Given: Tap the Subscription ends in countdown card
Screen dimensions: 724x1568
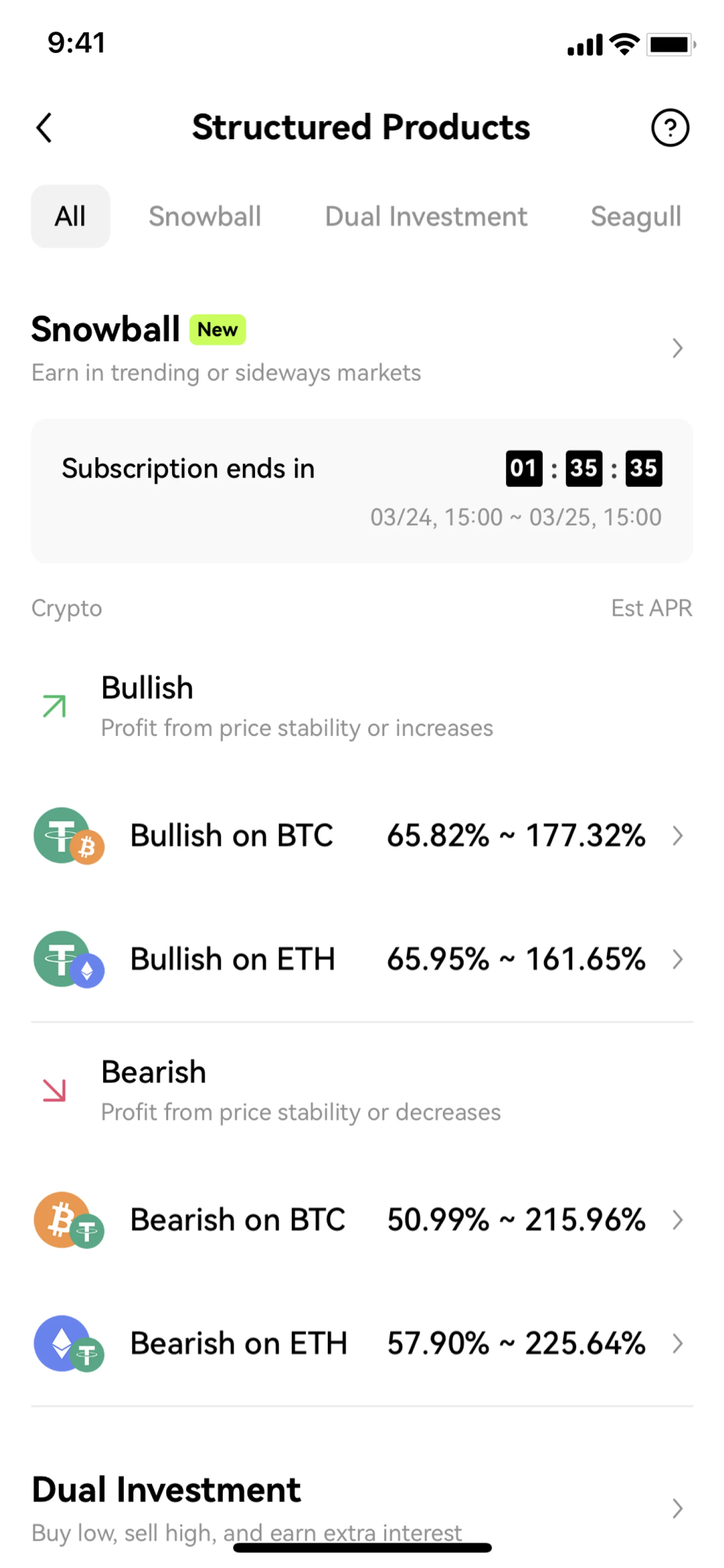Looking at the screenshot, I should (x=362, y=491).
